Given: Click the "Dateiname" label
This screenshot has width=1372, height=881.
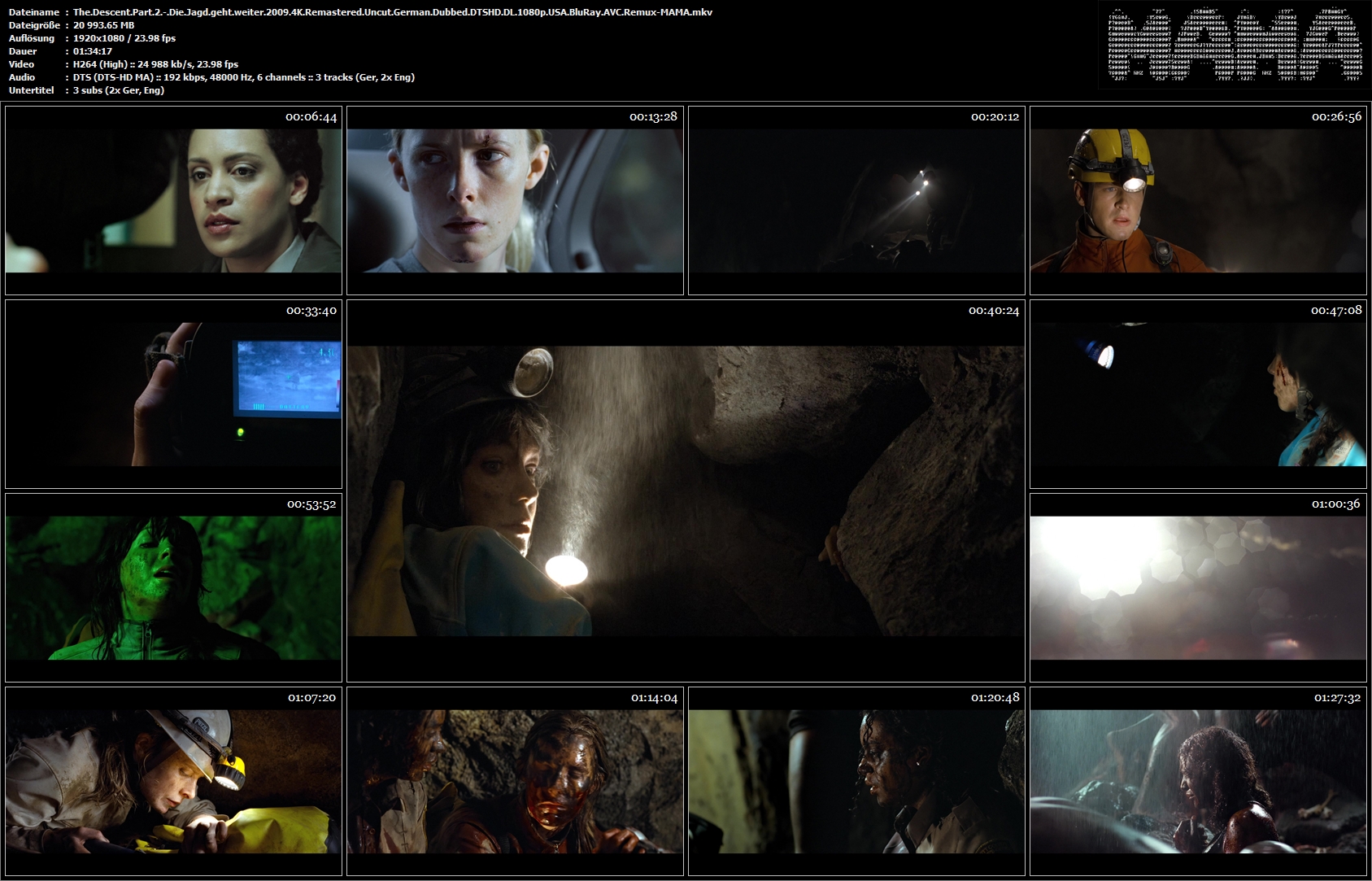Looking at the screenshot, I should 34,12.
